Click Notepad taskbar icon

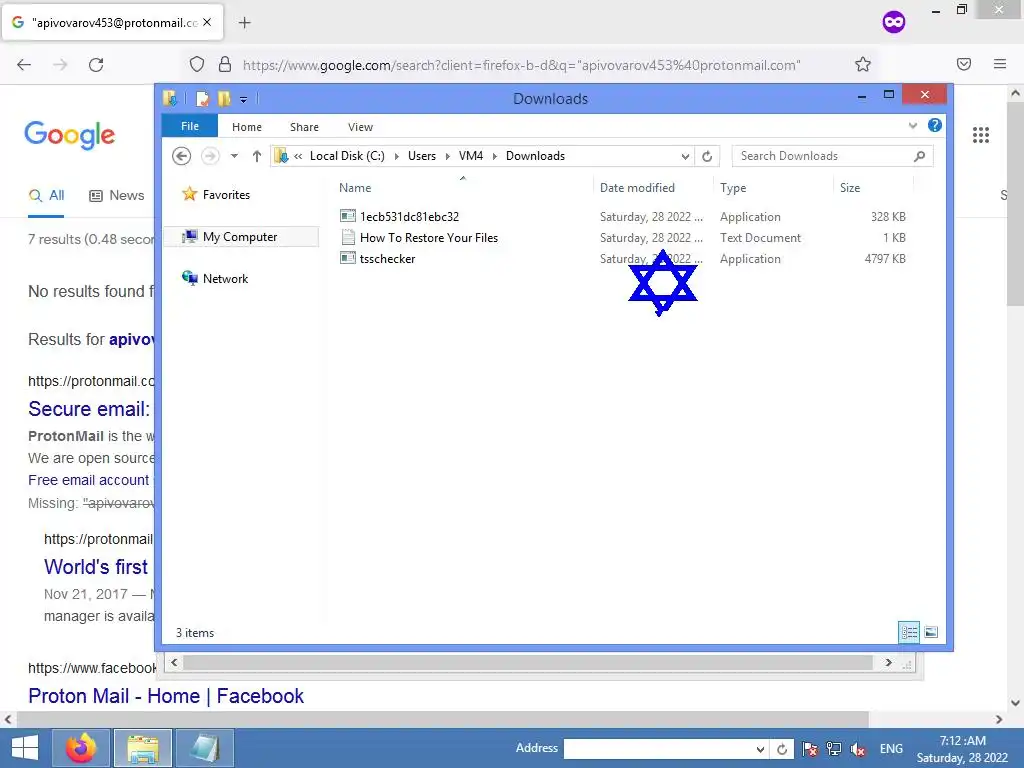pyautogui.click(x=204, y=748)
